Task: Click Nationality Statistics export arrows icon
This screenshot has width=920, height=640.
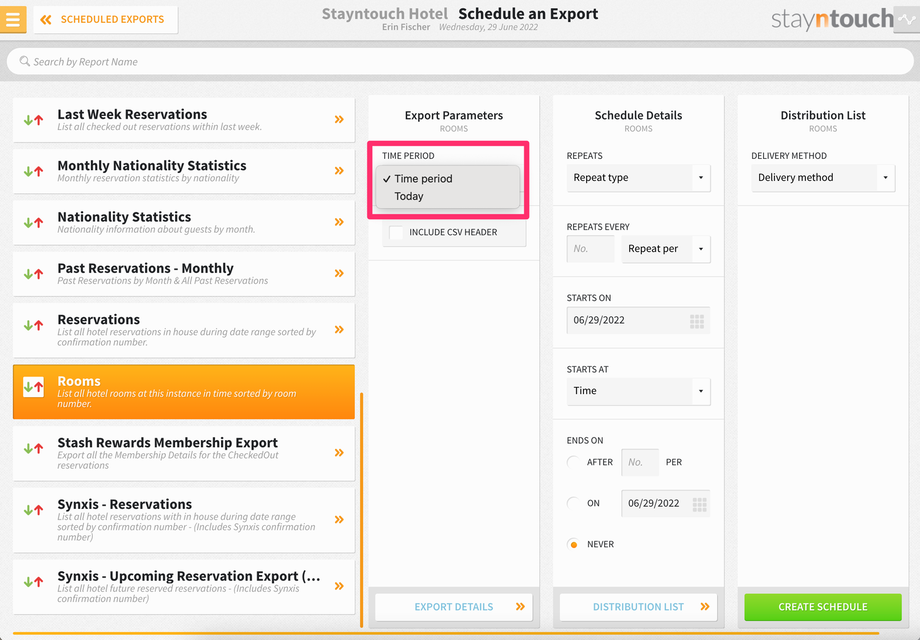Action: tap(33, 222)
